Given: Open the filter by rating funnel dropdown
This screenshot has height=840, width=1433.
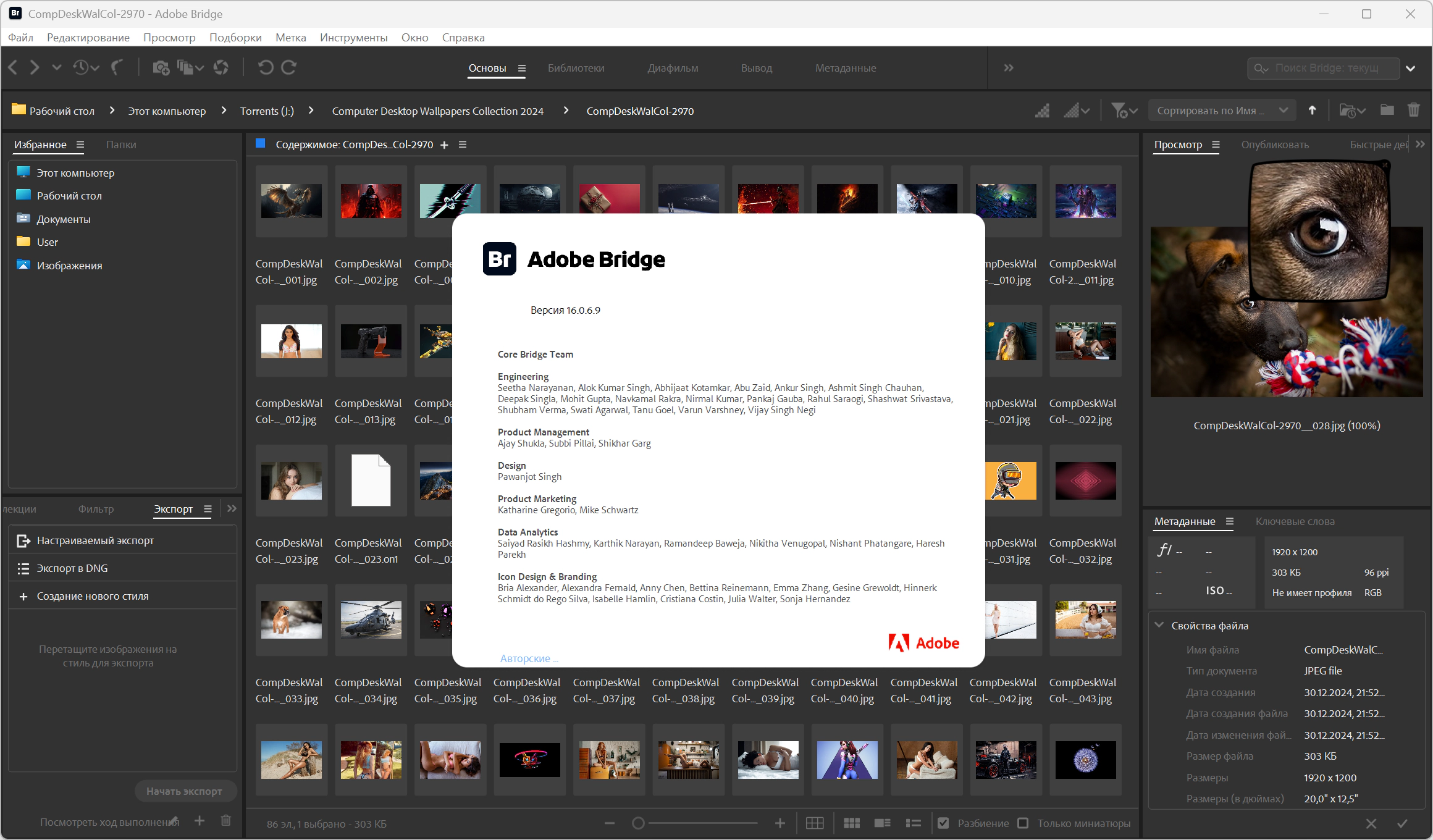Looking at the screenshot, I should click(x=1124, y=111).
